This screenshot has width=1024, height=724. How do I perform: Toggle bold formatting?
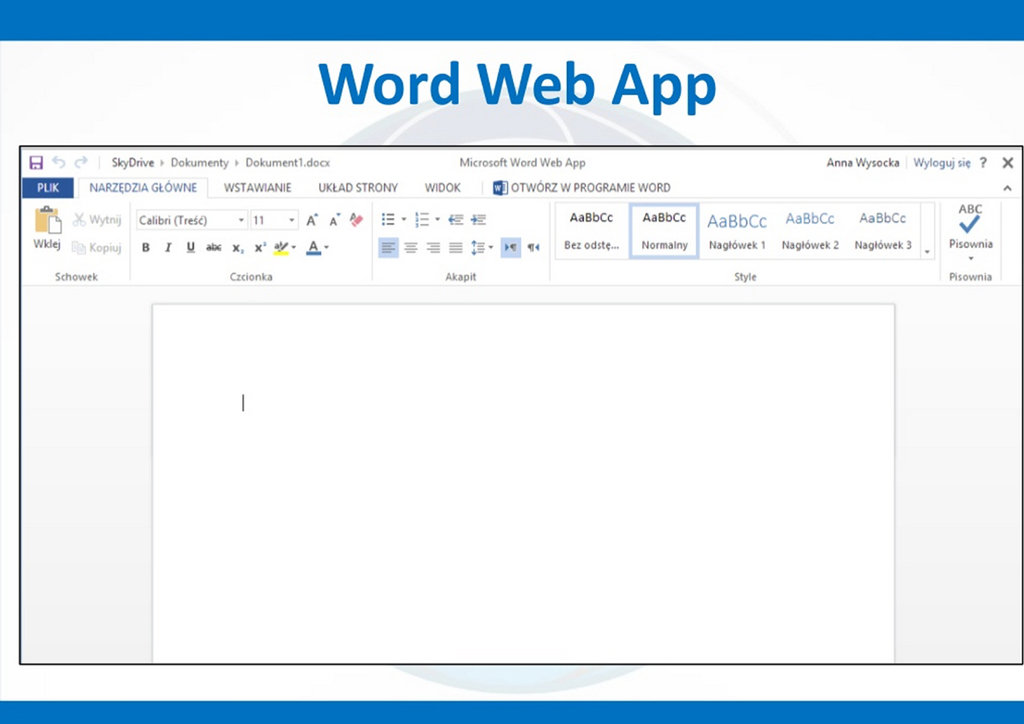(146, 247)
